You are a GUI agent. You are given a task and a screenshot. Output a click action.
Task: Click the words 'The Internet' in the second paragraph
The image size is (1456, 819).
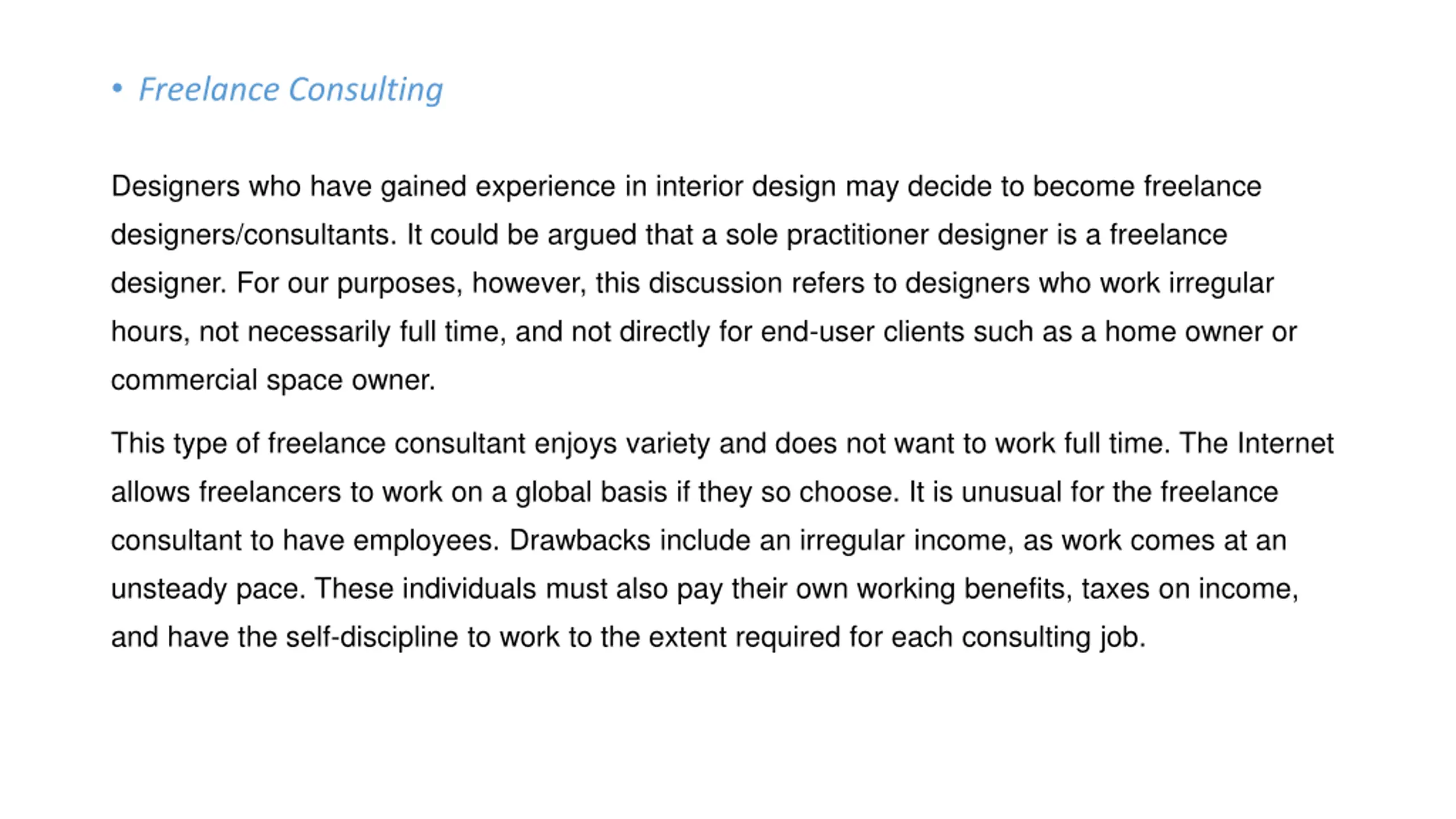point(1257,444)
